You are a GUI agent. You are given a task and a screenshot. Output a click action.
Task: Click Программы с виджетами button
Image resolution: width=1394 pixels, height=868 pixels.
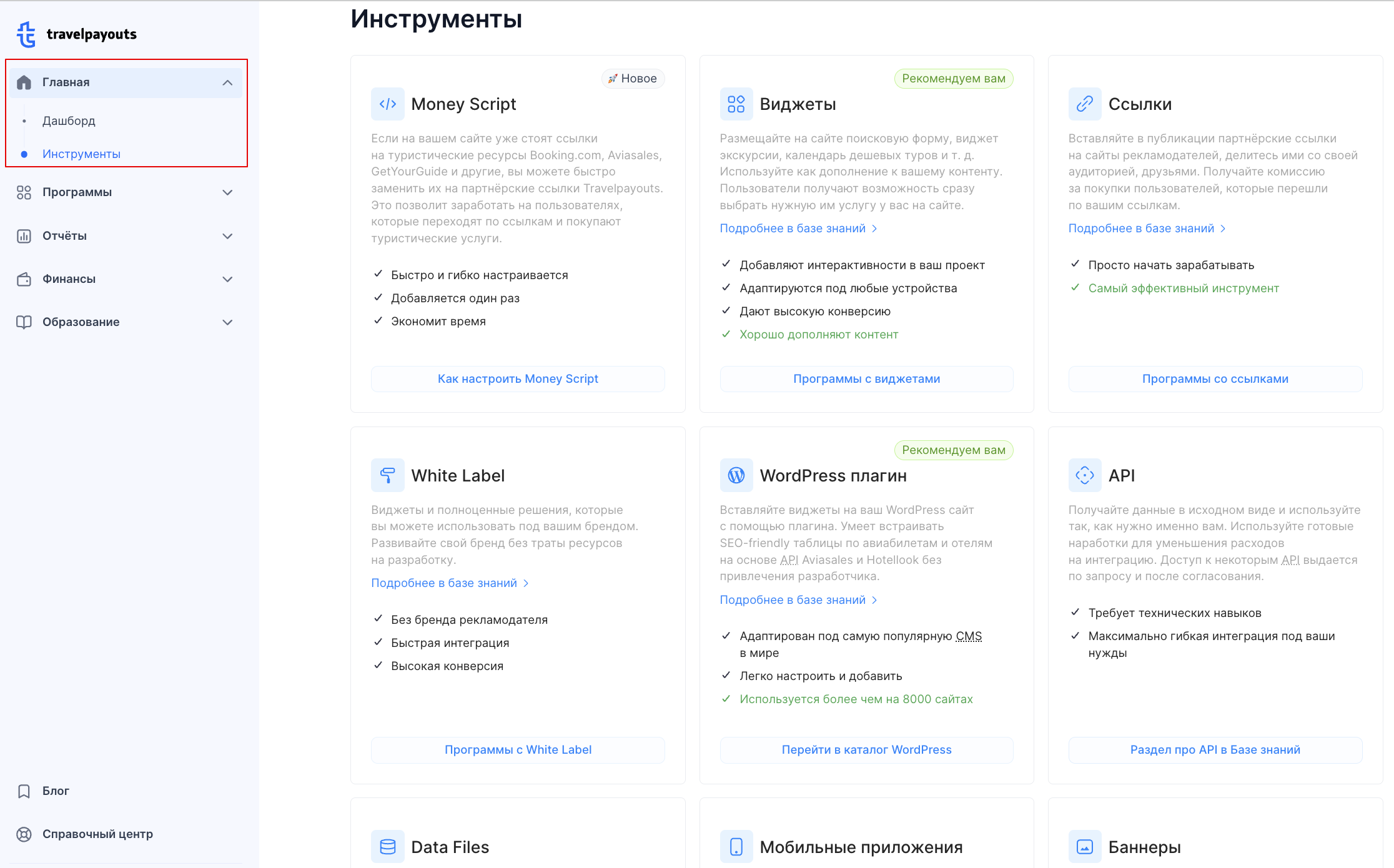pos(866,379)
